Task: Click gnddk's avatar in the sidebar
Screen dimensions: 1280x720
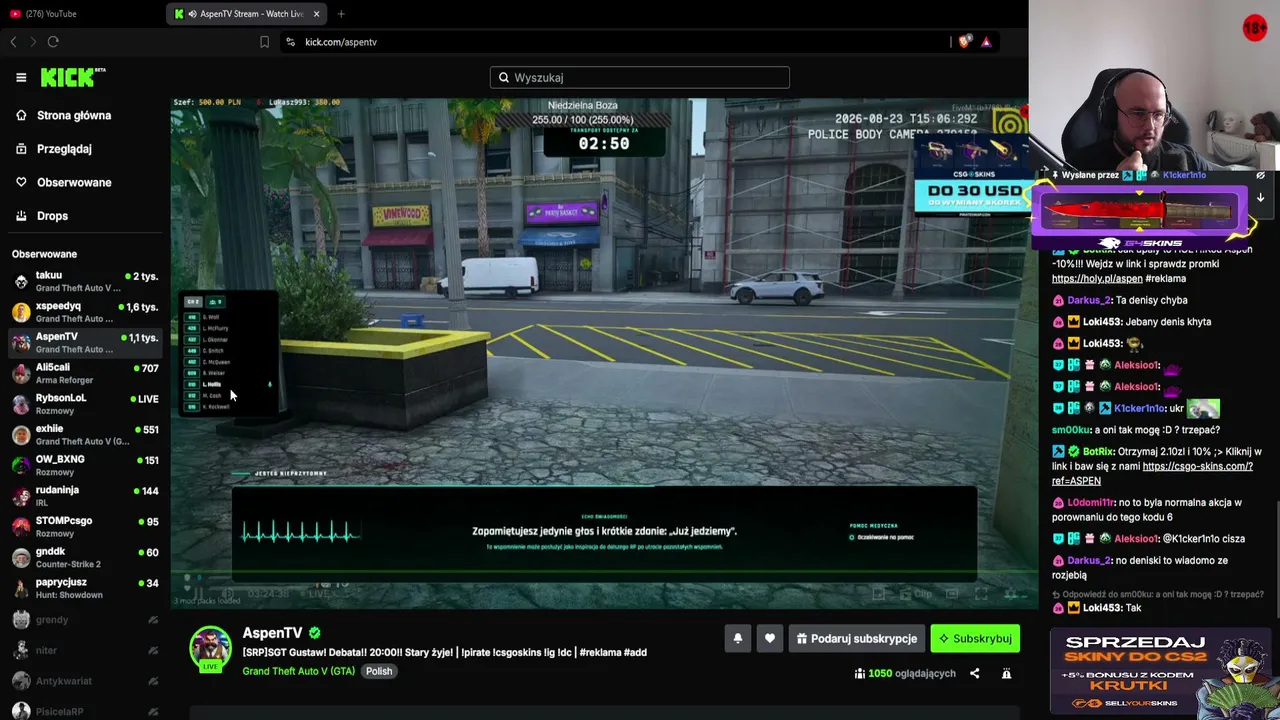Action: click(21, 558)
